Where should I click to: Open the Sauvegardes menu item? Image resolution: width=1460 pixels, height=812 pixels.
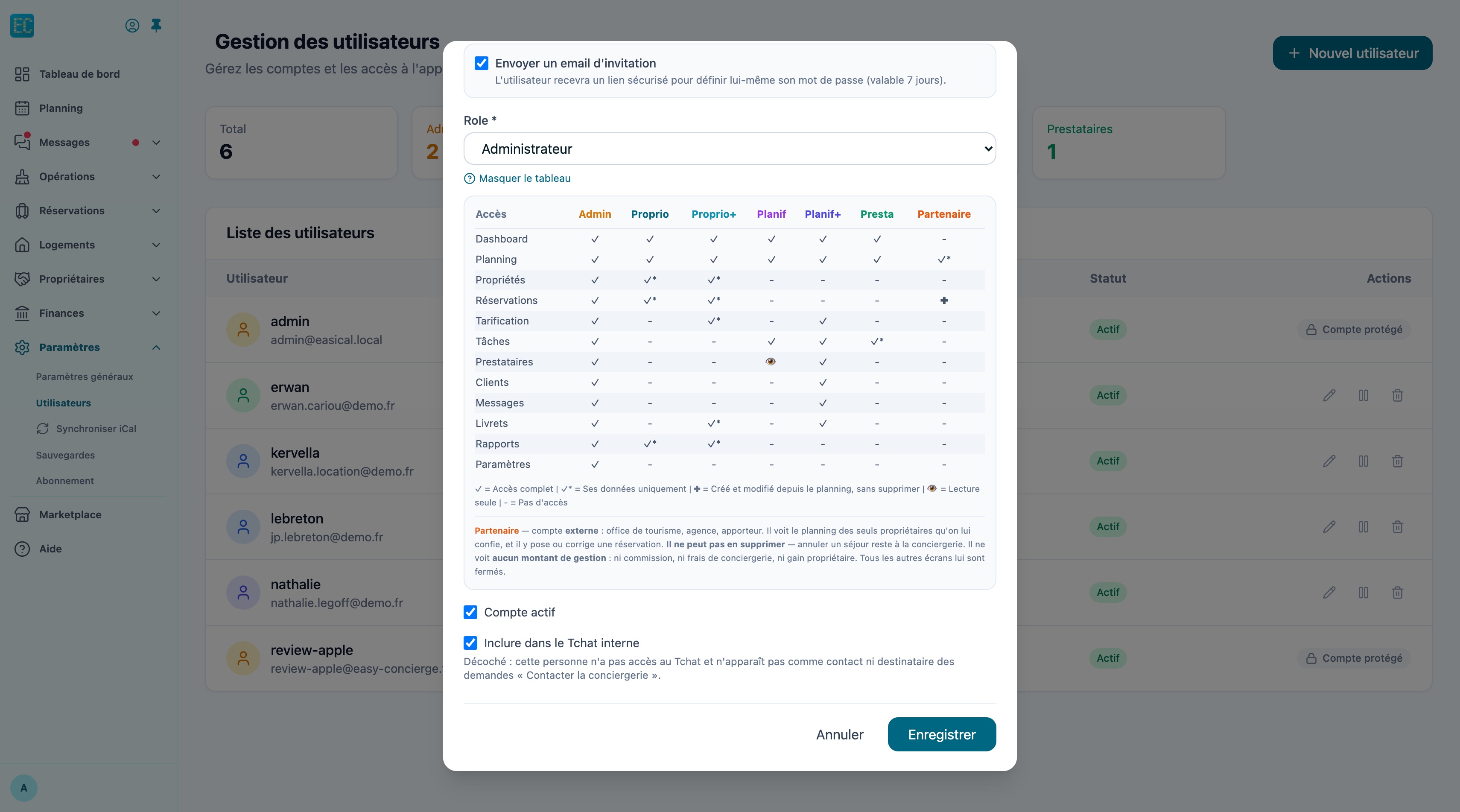[x=65, y=455]
